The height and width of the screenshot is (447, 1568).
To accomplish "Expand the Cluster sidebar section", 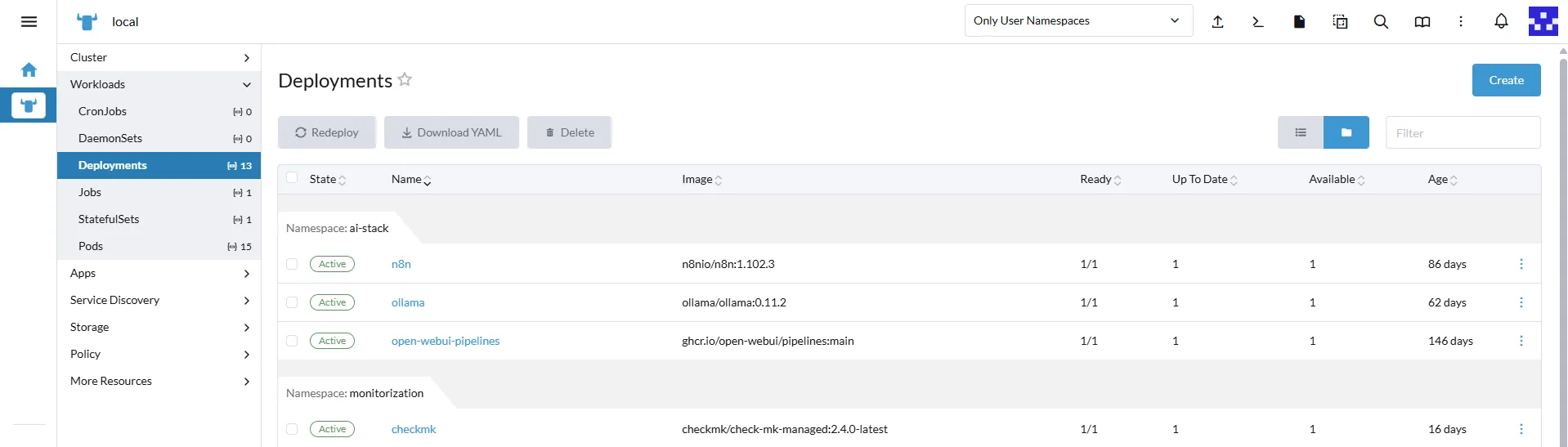I will tap(159, 57).
